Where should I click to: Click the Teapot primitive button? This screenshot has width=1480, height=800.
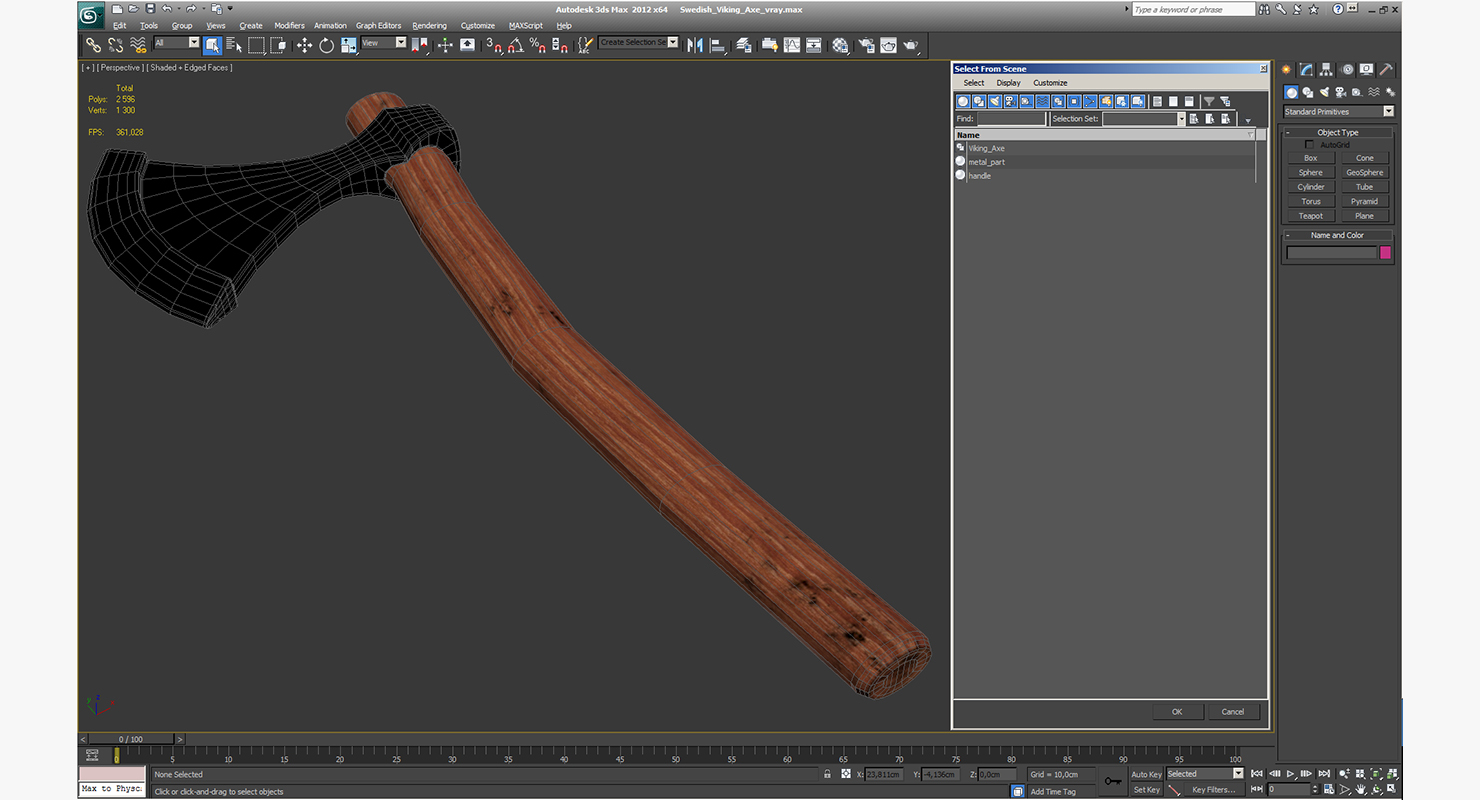(x=1310, y=216)
